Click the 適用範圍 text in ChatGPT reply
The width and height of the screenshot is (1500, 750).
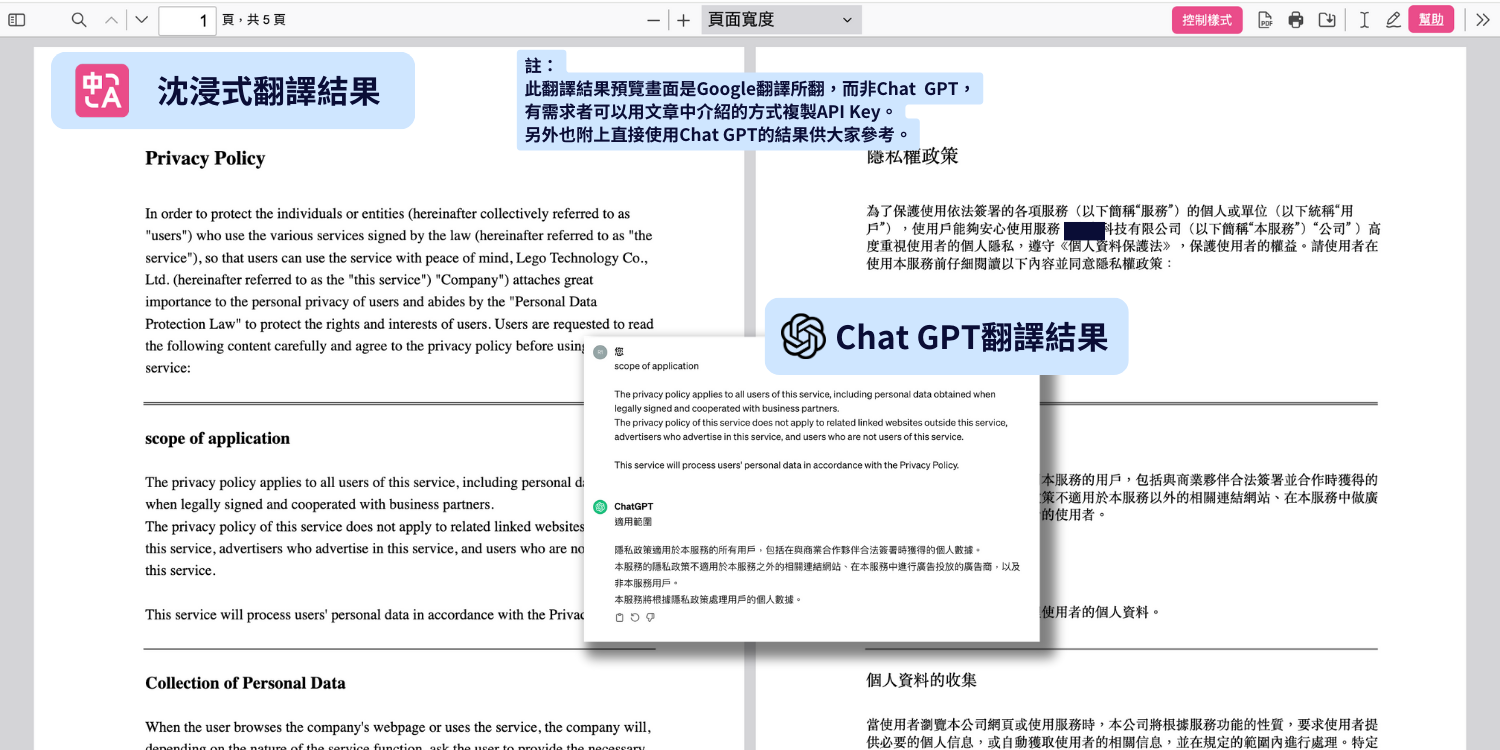[633, 522]
